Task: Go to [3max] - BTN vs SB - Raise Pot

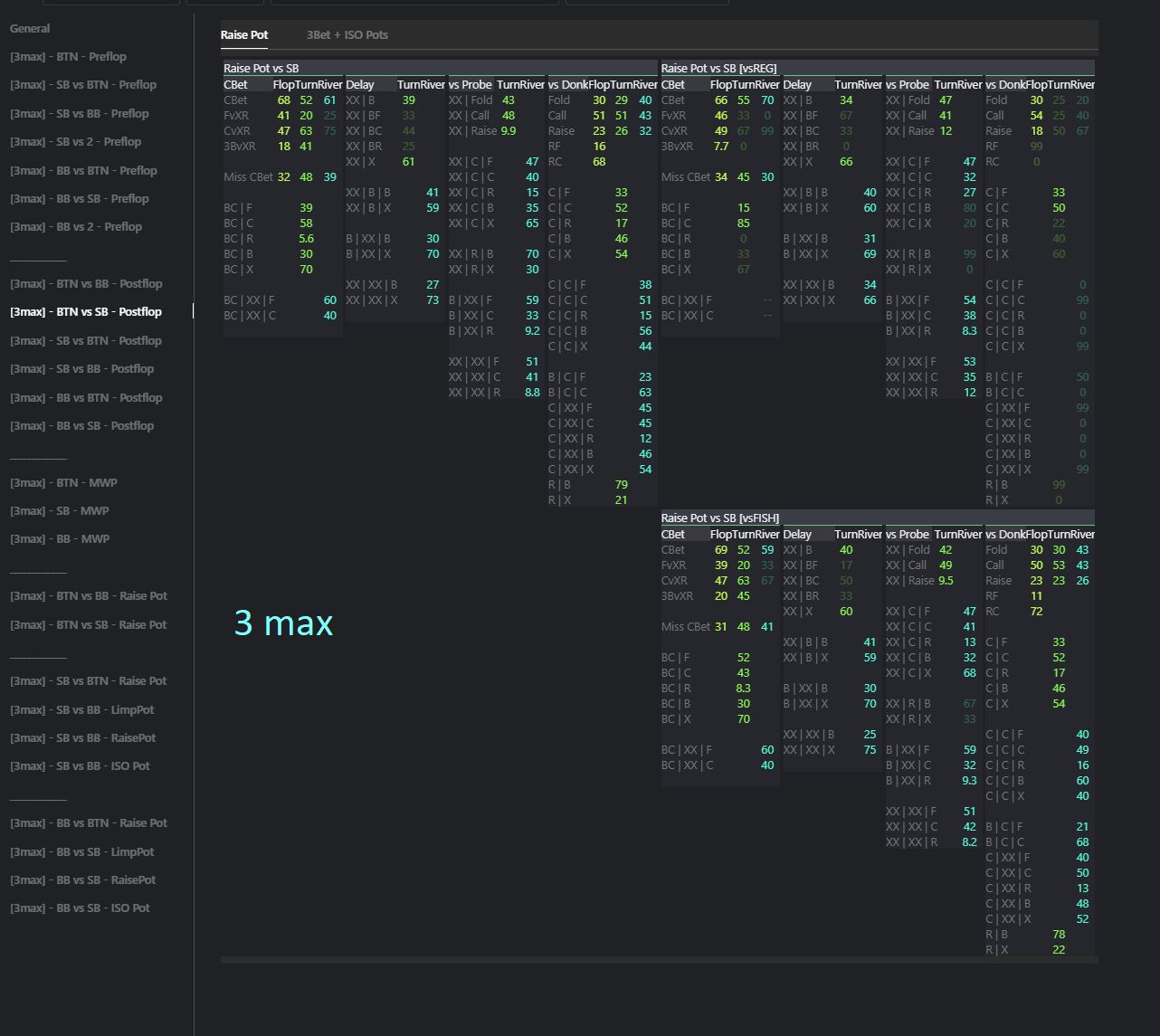Action: point(89,625)
